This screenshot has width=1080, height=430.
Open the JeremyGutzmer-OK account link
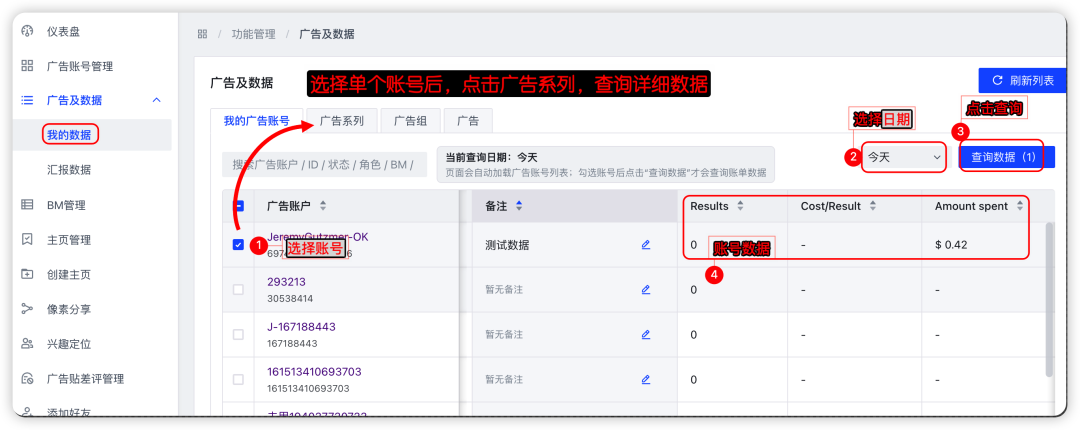[x=318, y=237]
